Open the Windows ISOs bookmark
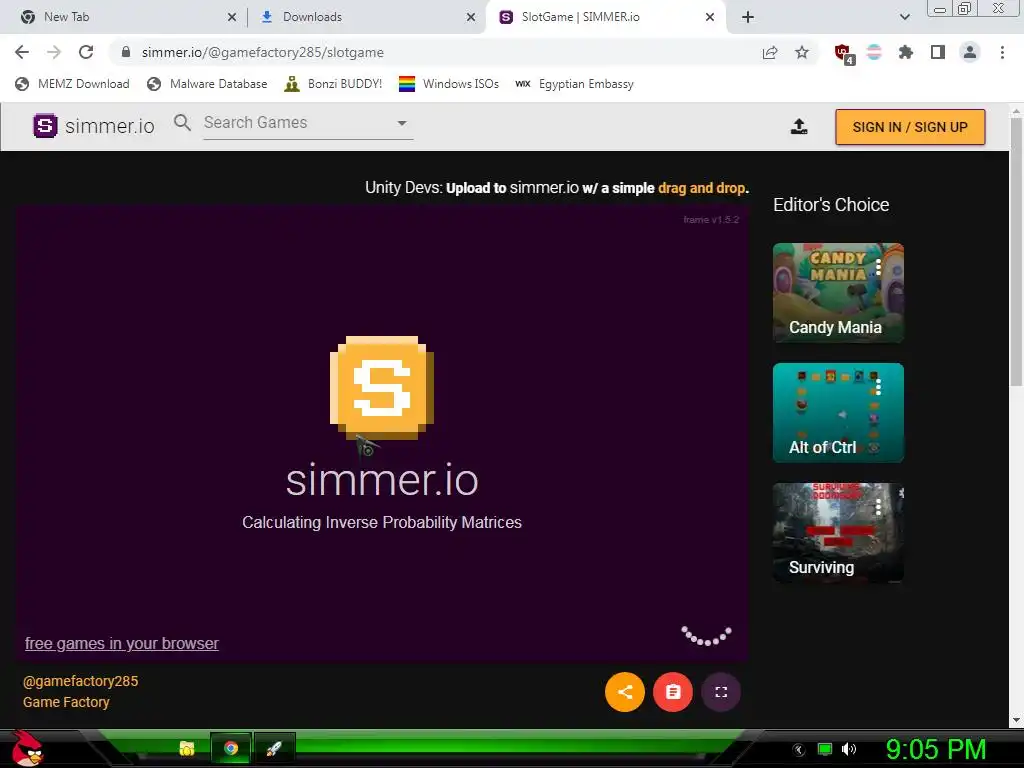 pyautogui.click(x=449, y=84)
